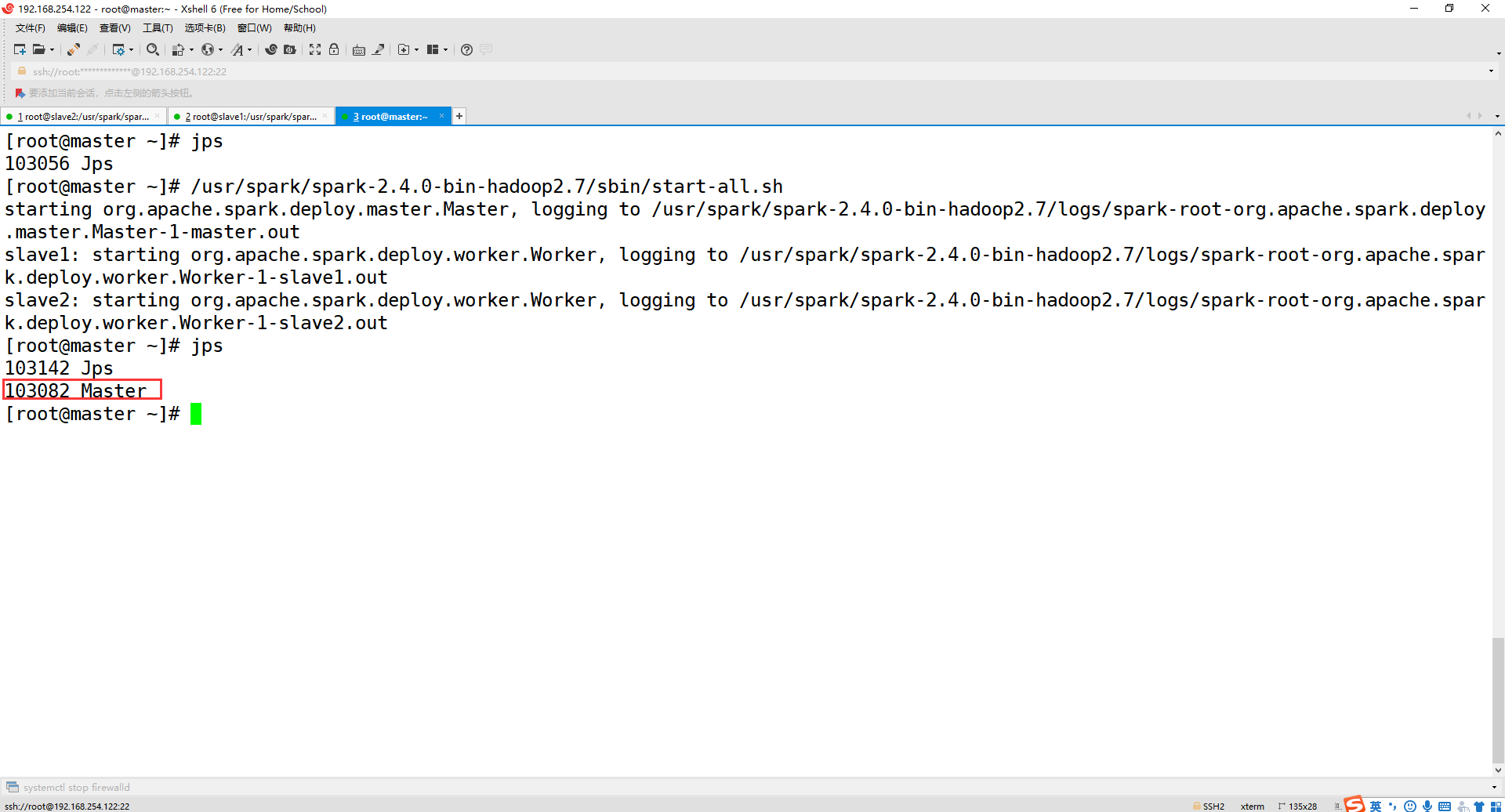Click the globe encoding icon
The image size is (1505, 812).
(x=208, y=49)
